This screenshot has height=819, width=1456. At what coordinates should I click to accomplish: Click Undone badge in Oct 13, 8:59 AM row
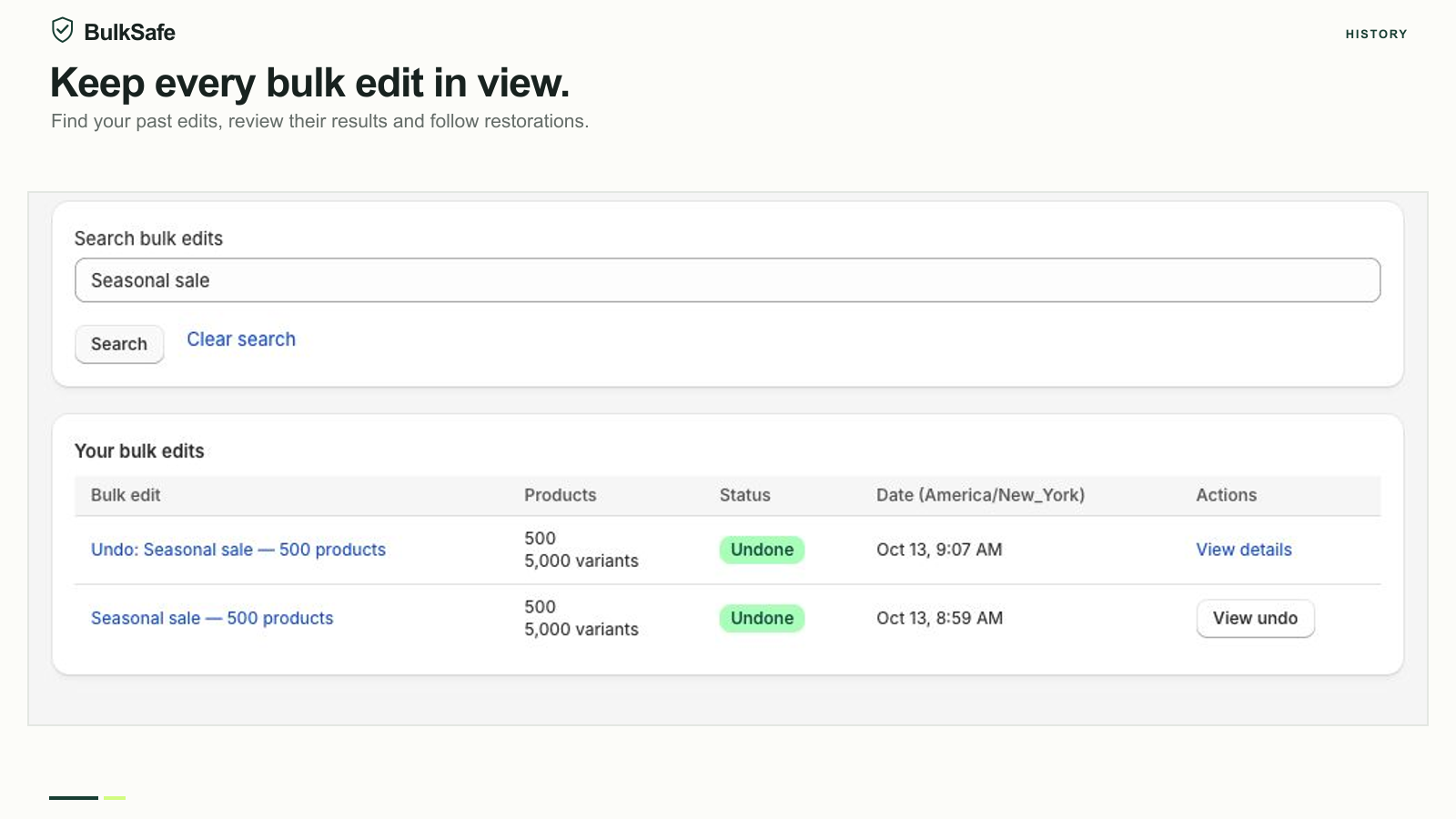pyautogui.click(x=762, y=618)
